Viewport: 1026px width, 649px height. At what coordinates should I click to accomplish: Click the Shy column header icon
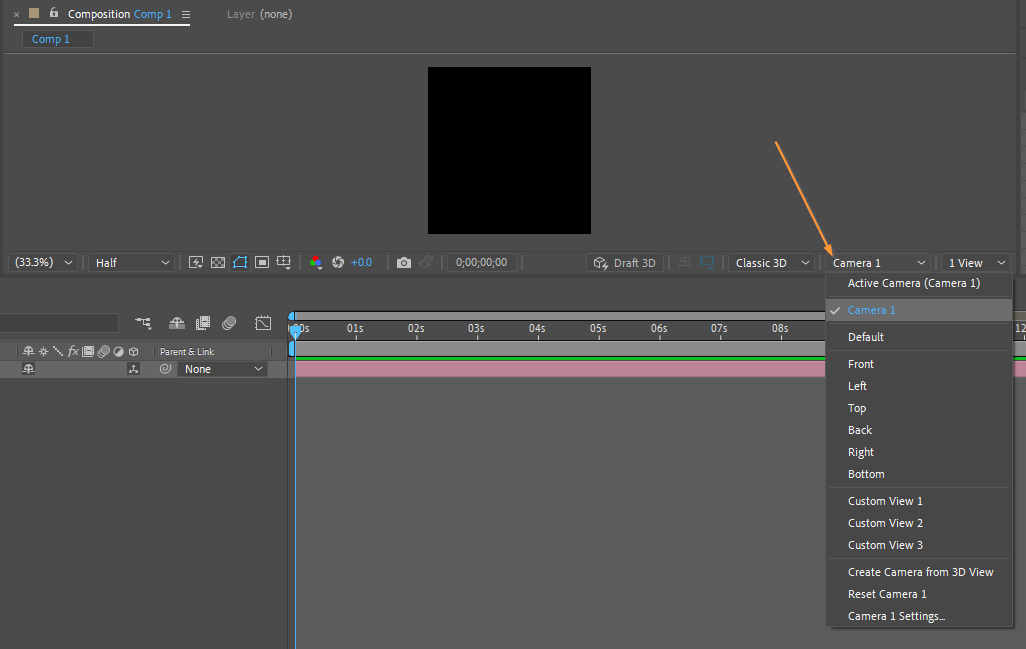pos(28,351)
